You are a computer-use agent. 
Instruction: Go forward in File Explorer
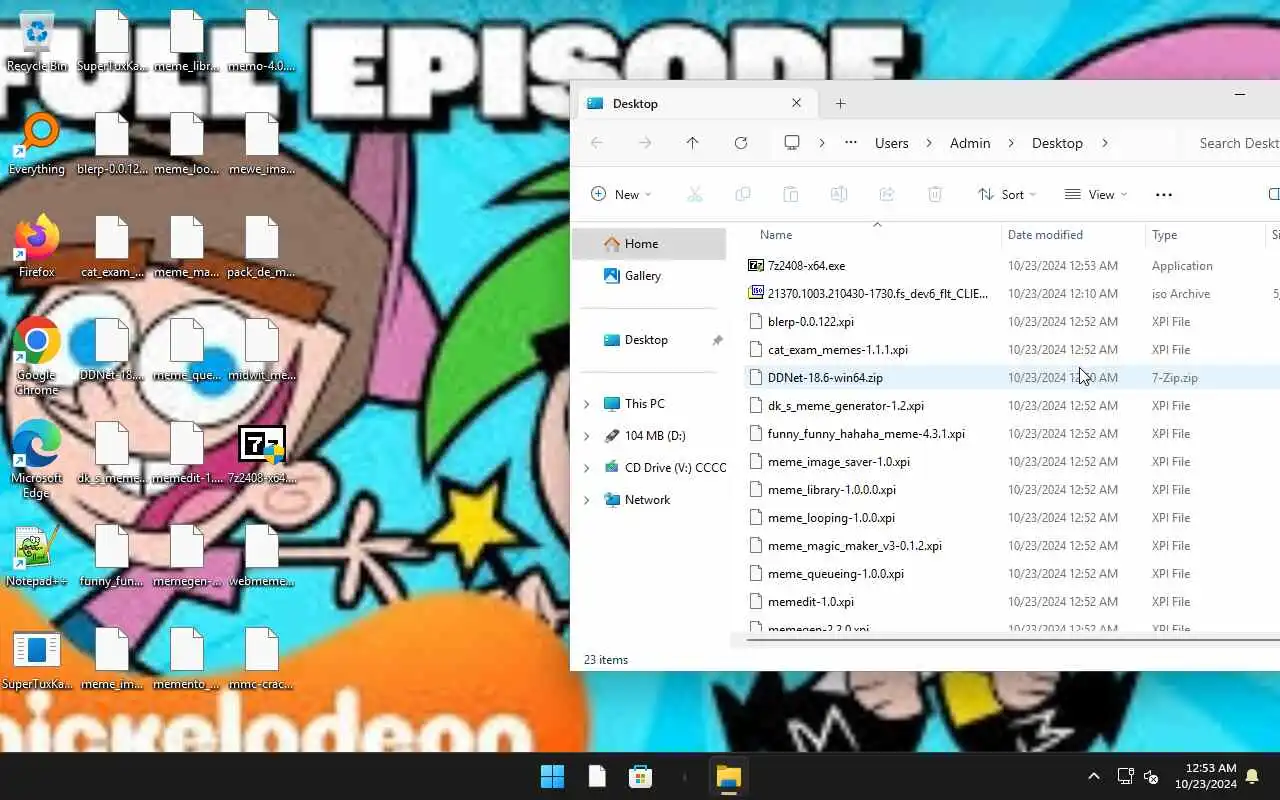pyautogui.click(x=645, y=143)
